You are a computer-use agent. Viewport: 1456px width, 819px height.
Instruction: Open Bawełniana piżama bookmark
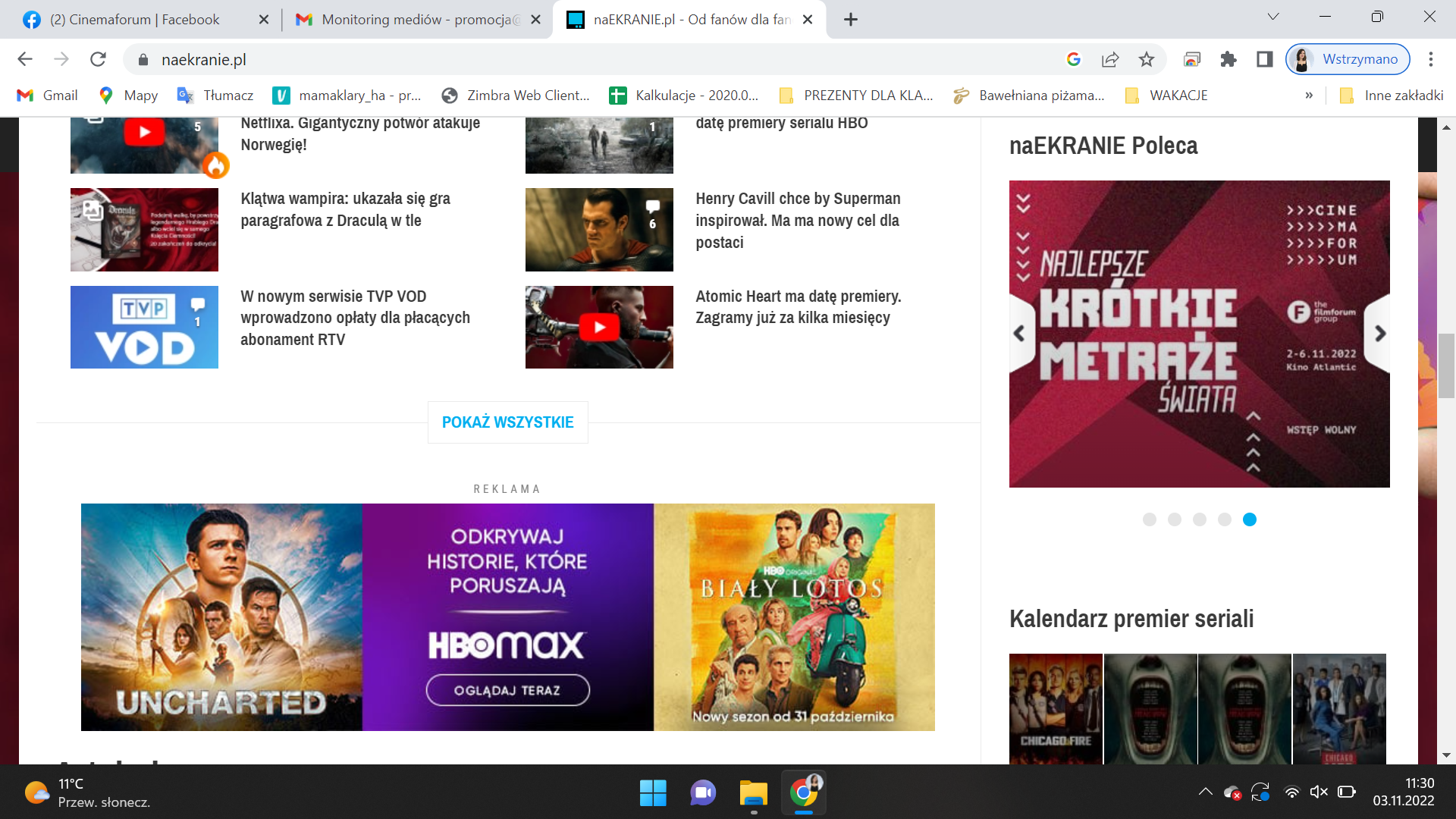click(x=1029, y=96)
